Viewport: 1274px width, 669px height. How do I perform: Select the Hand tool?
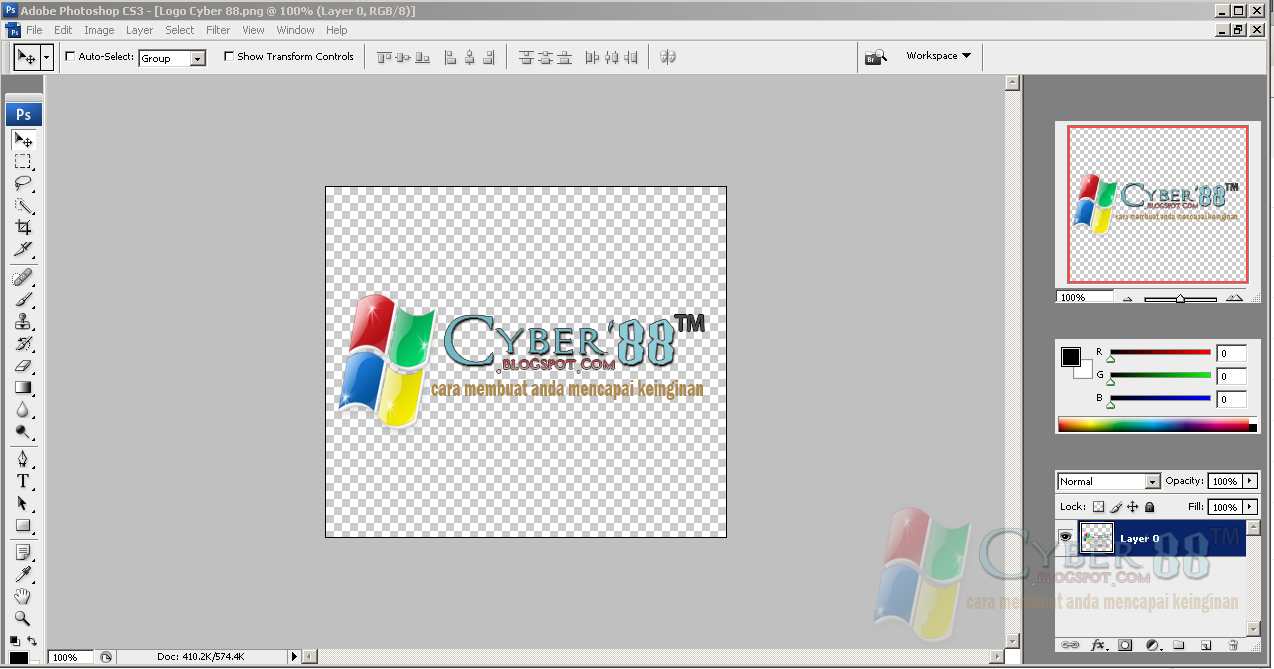coord(23,596)
